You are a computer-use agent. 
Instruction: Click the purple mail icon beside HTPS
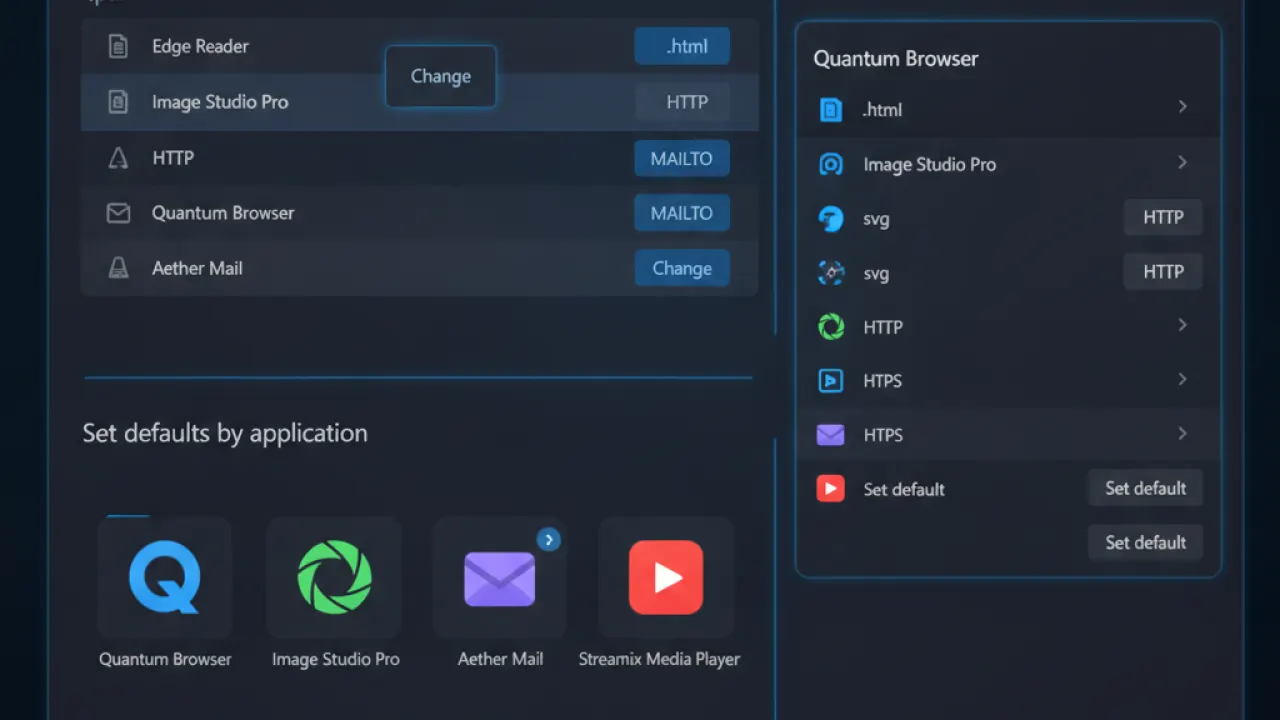831,434
